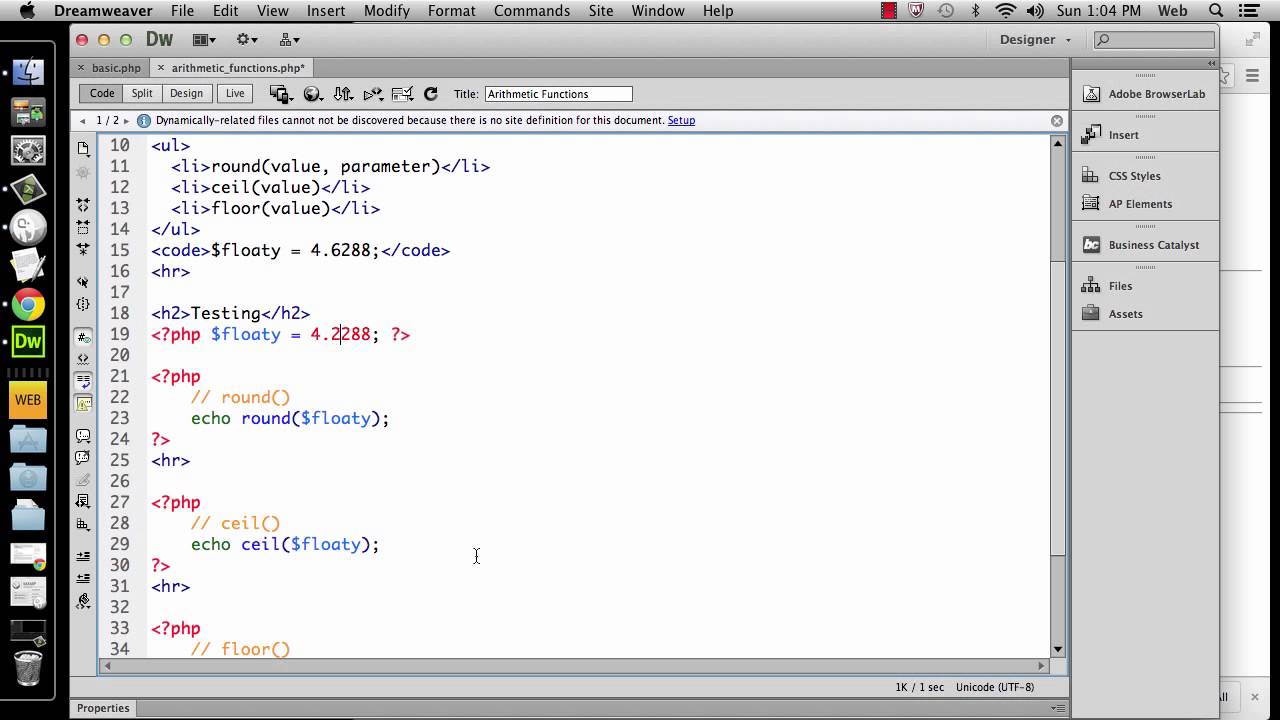Click Format Source Code icon
The width and height of the screenshot is (1280, 720).
(x=83, y=601)
